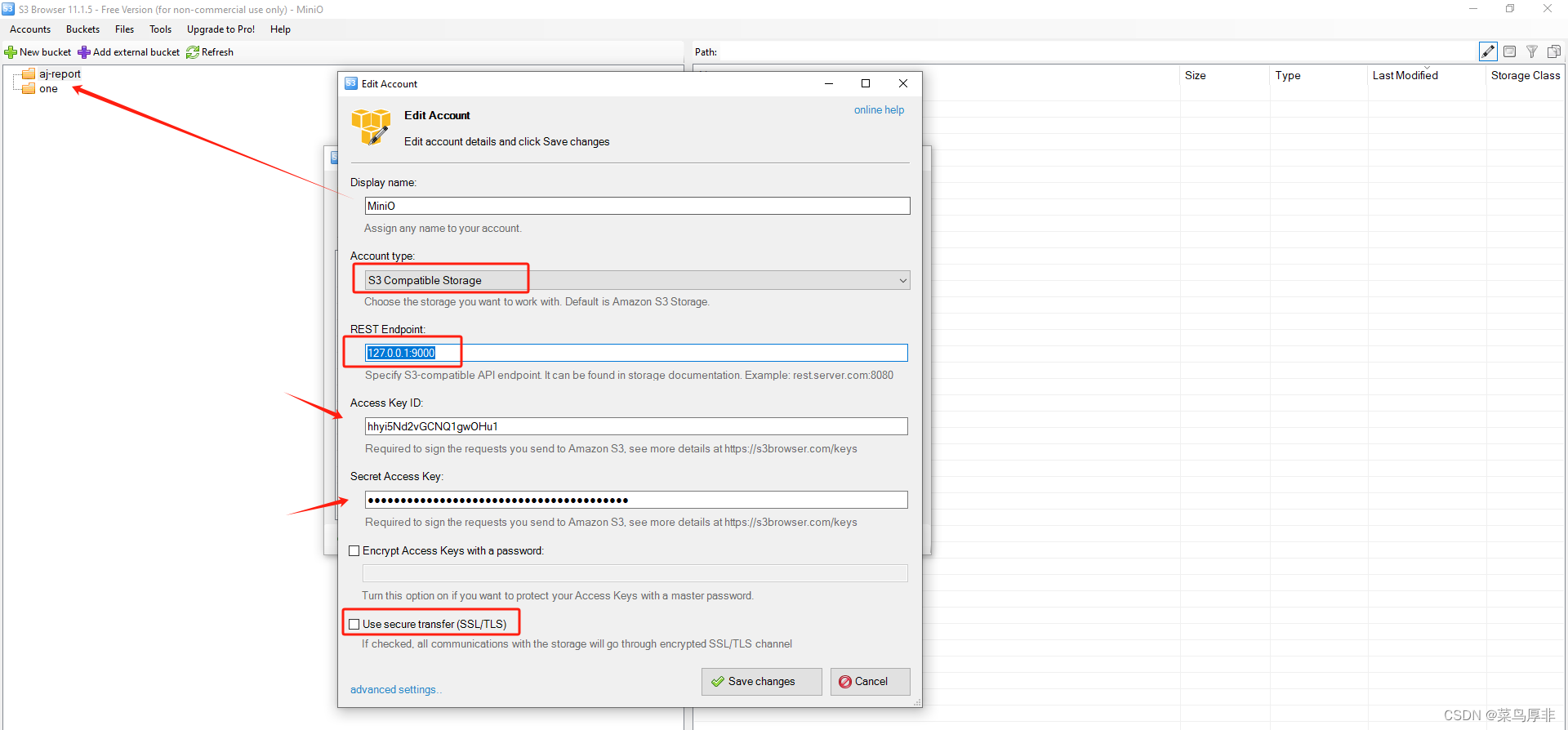Click the online help link
Viewport: 1568px width, 730px height.
(879, 110)
